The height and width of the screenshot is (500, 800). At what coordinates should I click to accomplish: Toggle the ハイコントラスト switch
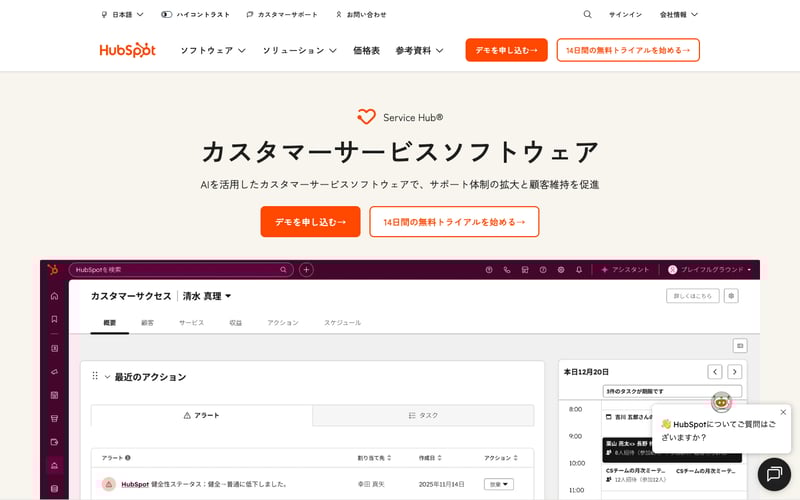(166, 14)
